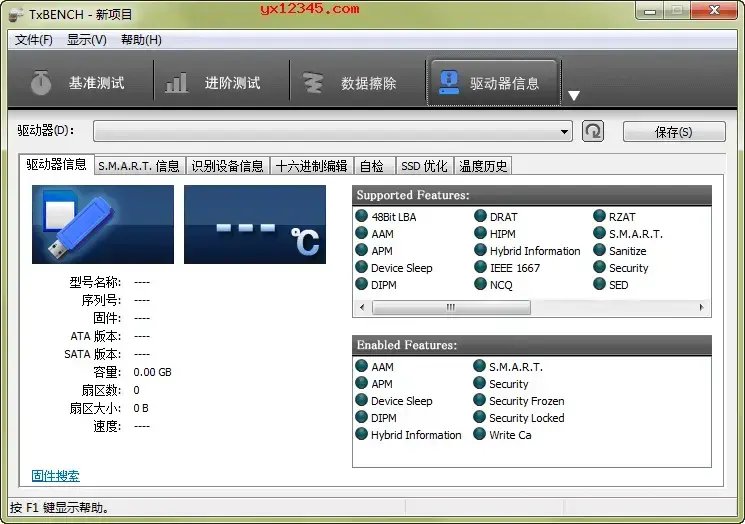Click the 序列号 label

pos(101,300)
